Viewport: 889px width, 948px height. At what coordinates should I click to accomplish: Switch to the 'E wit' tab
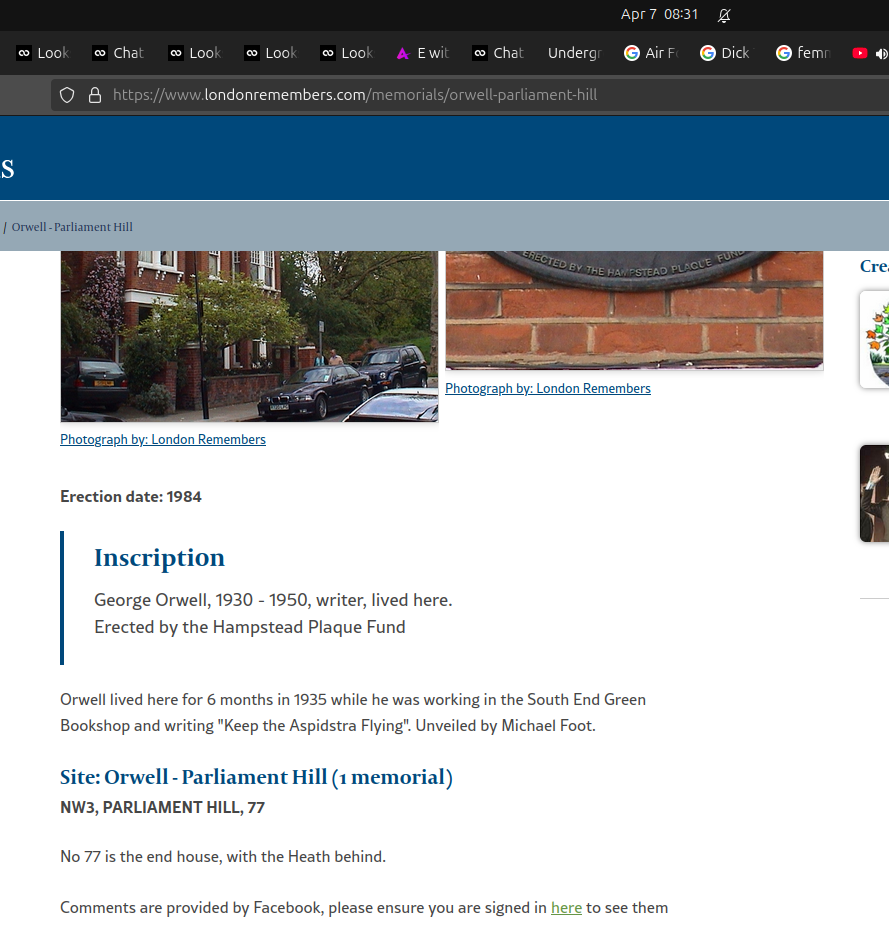click(423, 53)
